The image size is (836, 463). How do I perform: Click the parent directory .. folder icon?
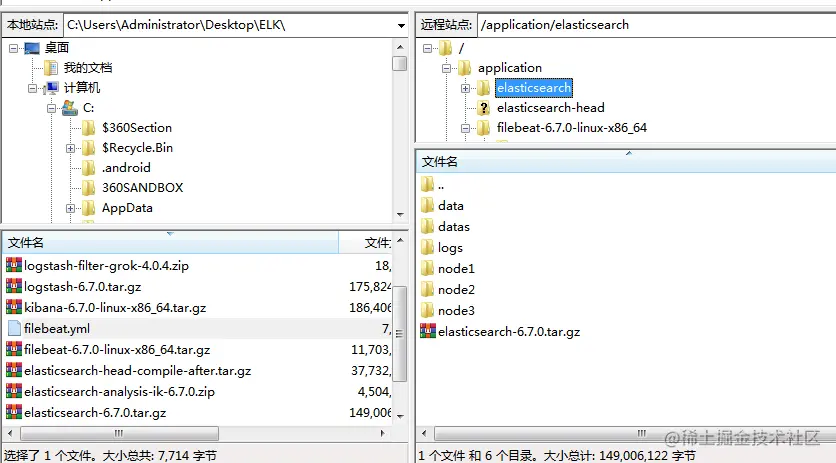pyautogui.click(x=427, y=185)
